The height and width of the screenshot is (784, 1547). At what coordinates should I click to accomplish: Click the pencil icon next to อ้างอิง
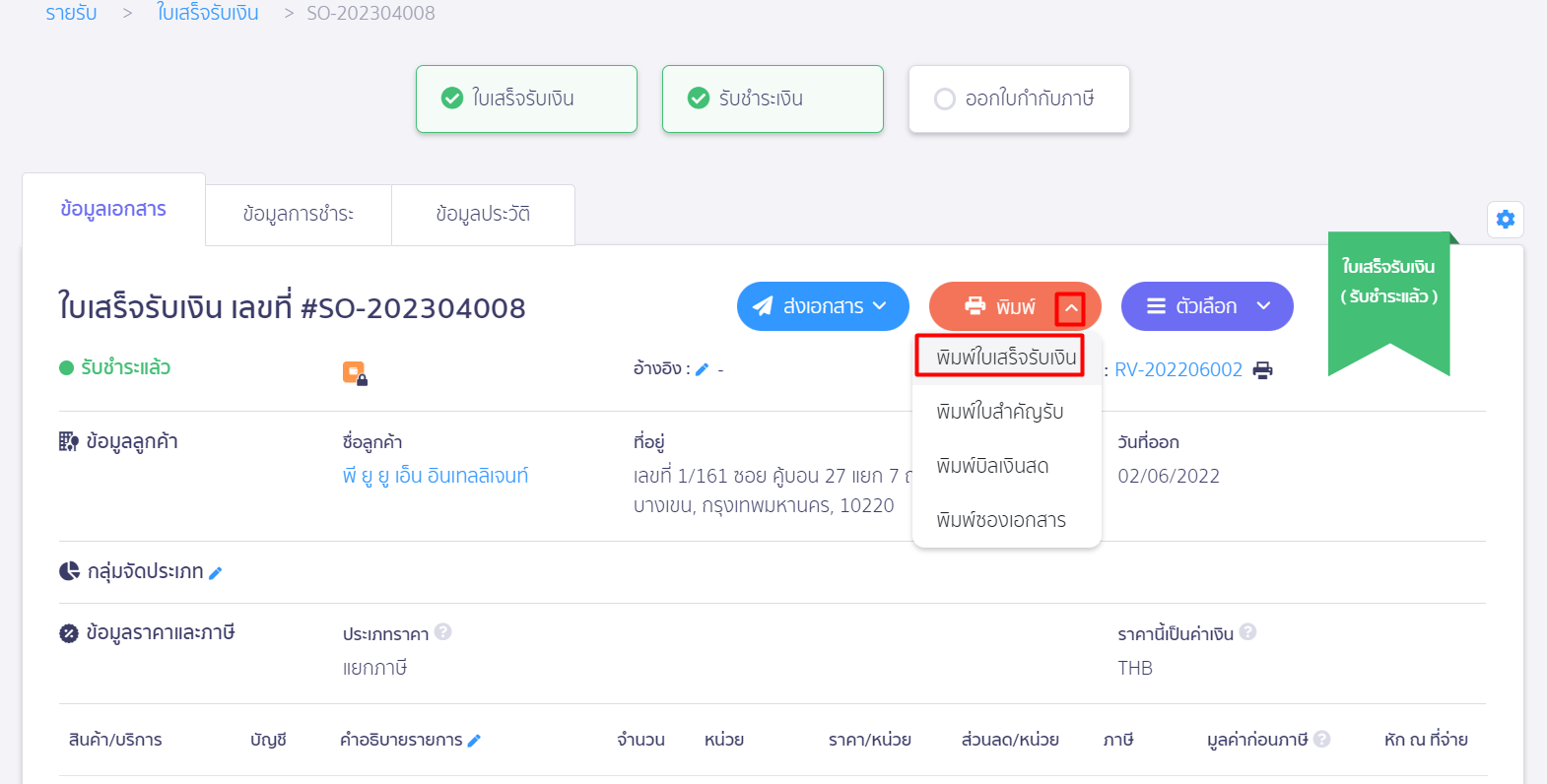pyautogui.click(x=702, y=368)
